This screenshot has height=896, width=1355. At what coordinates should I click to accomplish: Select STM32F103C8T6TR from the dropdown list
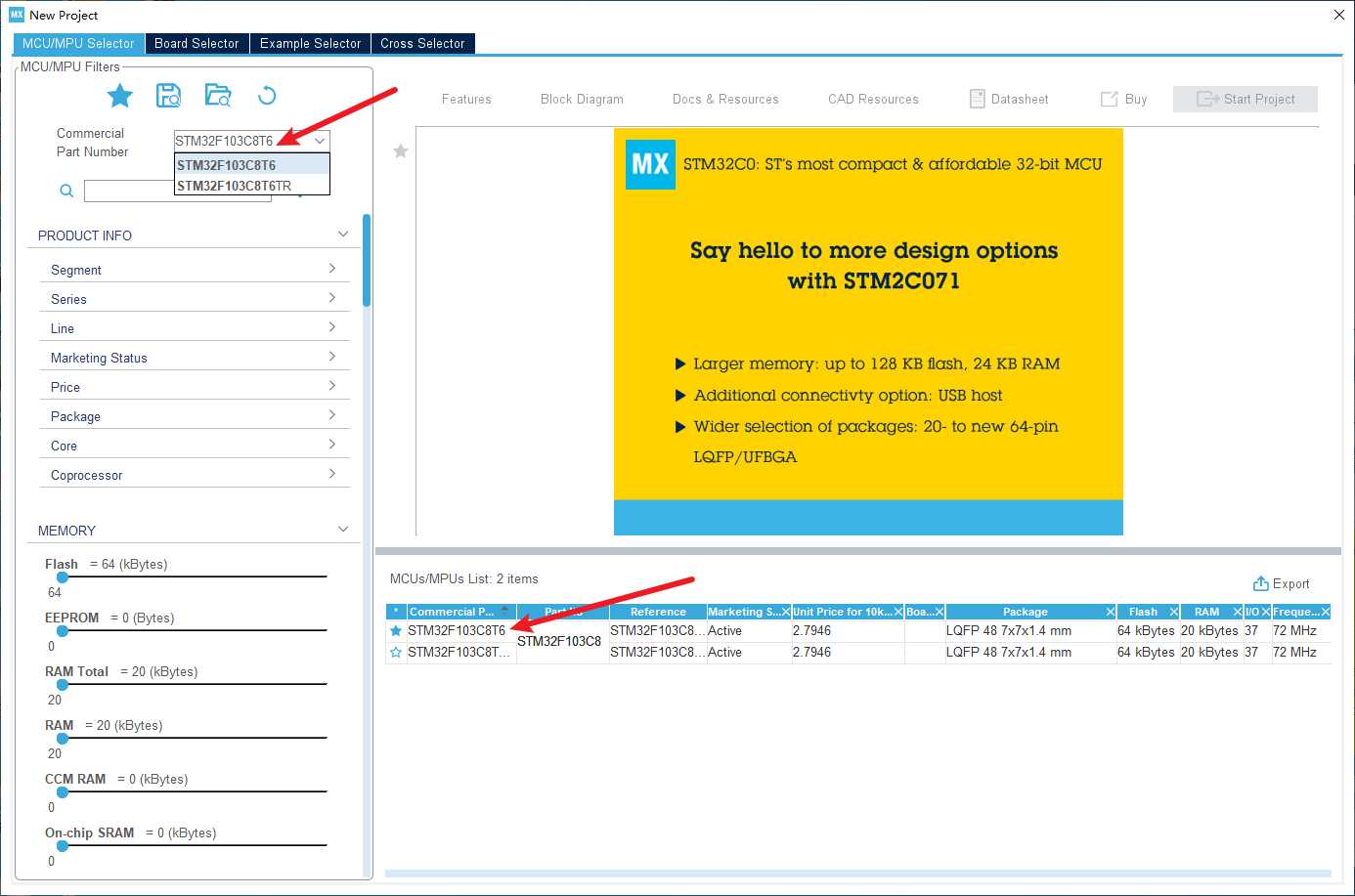point(235,186)
